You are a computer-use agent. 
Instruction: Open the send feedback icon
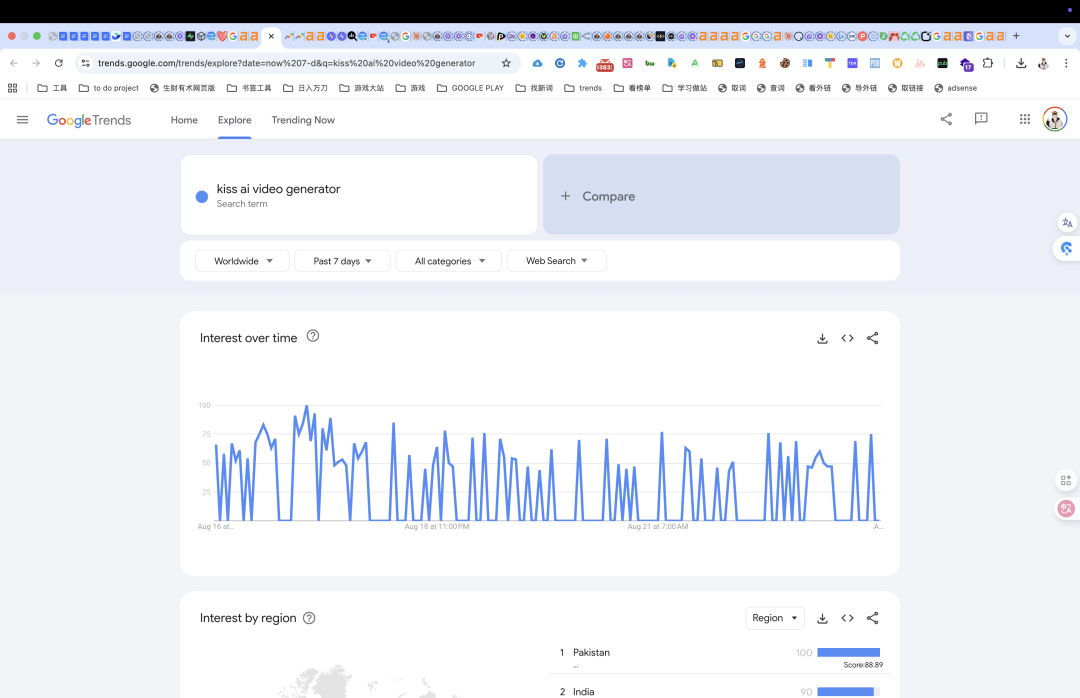pos(981,119)
